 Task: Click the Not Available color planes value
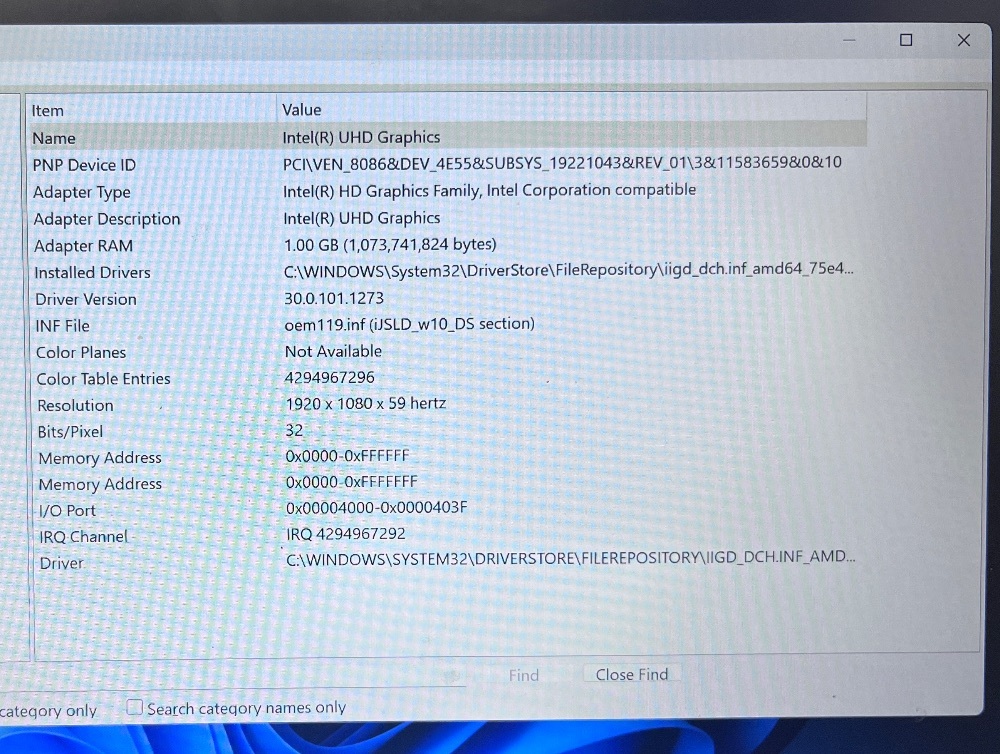point(333,351)
